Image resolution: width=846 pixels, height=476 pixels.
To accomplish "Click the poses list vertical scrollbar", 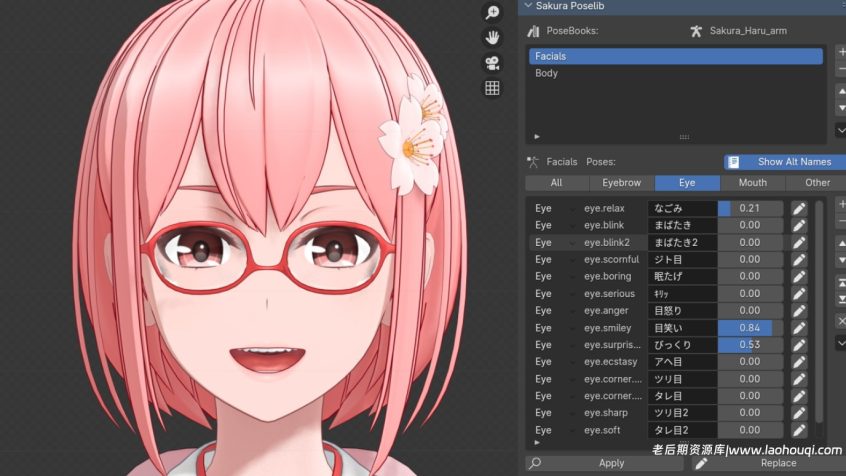I will pyautogui.click(x=819, y=312).
